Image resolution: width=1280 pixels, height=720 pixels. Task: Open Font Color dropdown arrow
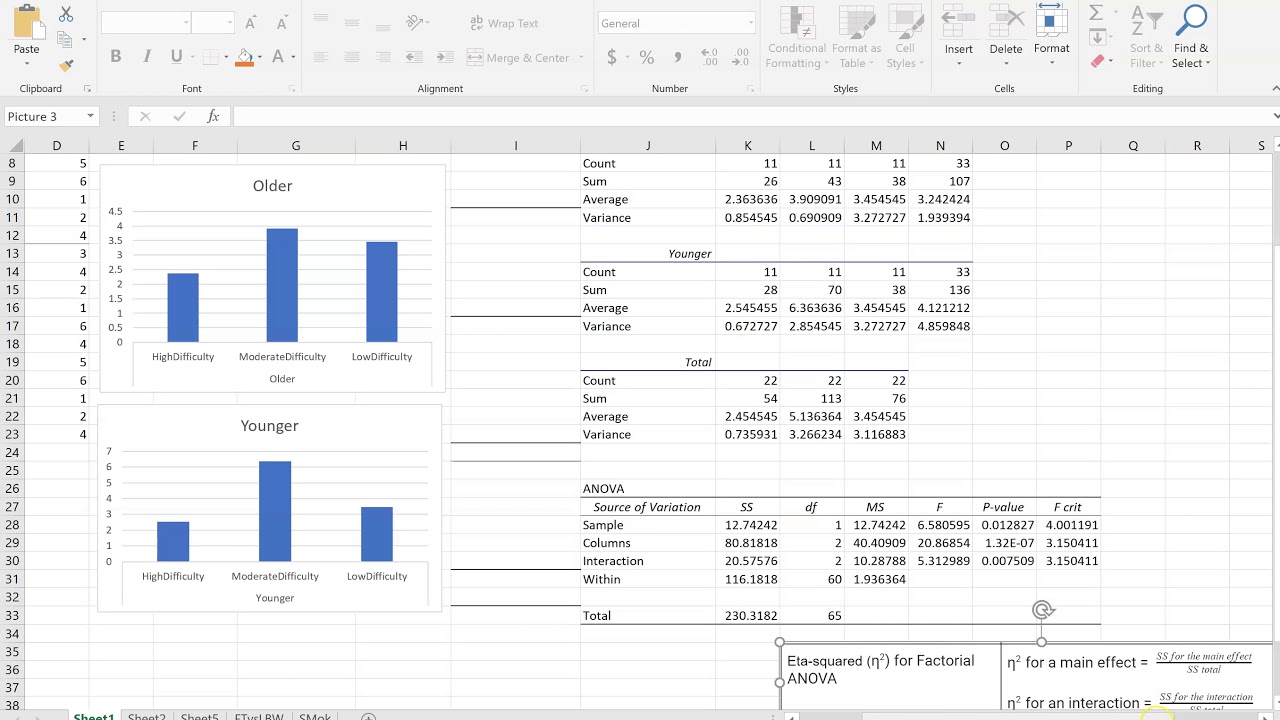(x=293, y=57)
